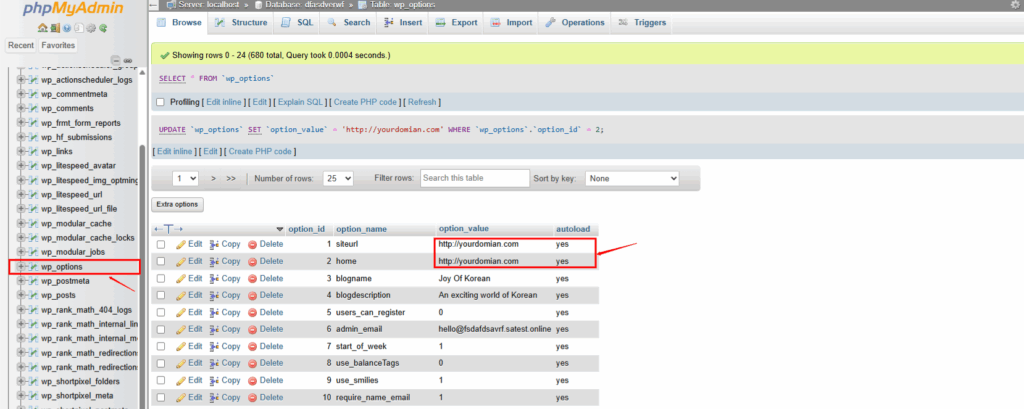Click the Copy icon for home row

tap(214, 261)
